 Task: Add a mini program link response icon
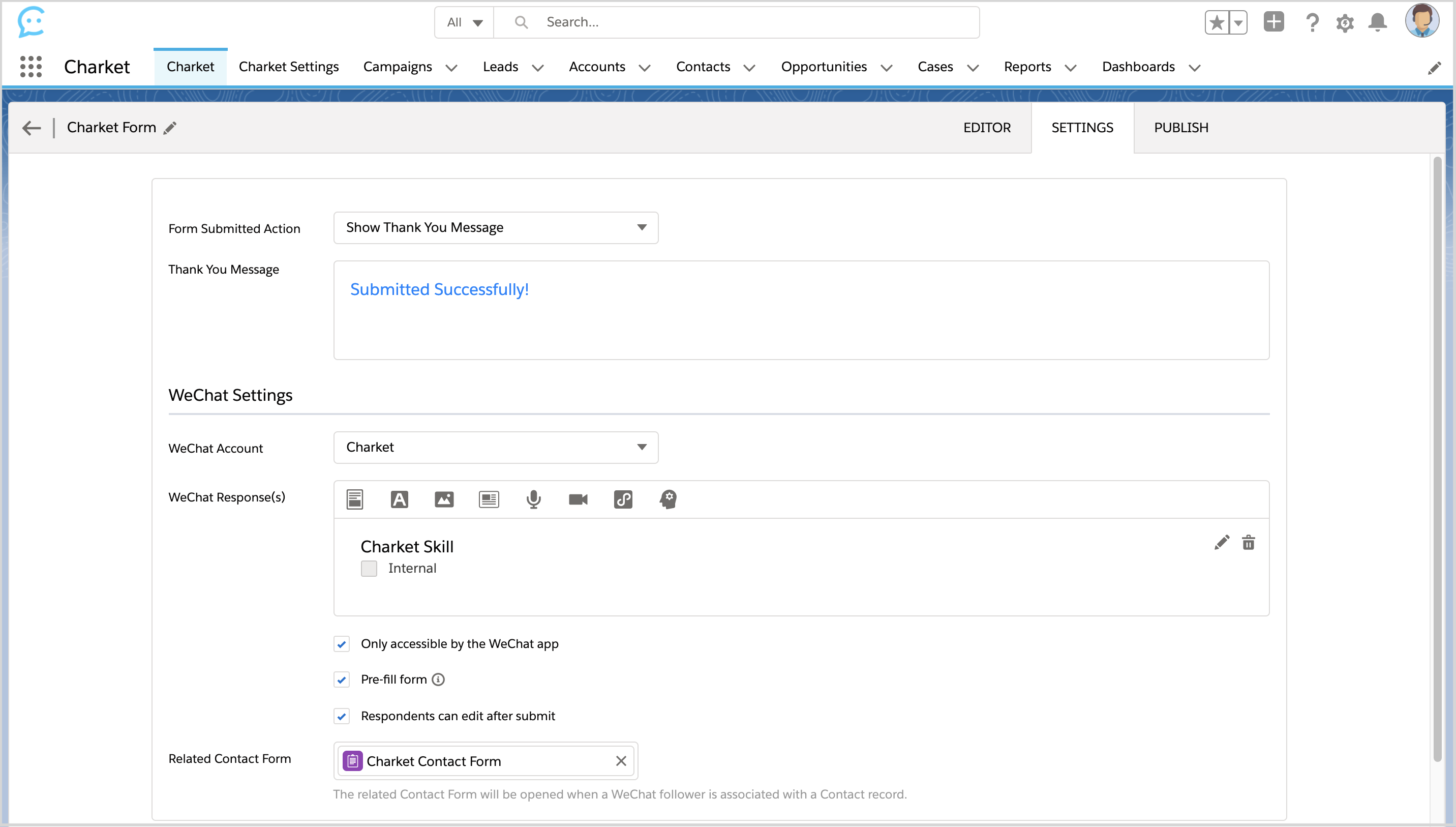[x=623, y=499]
